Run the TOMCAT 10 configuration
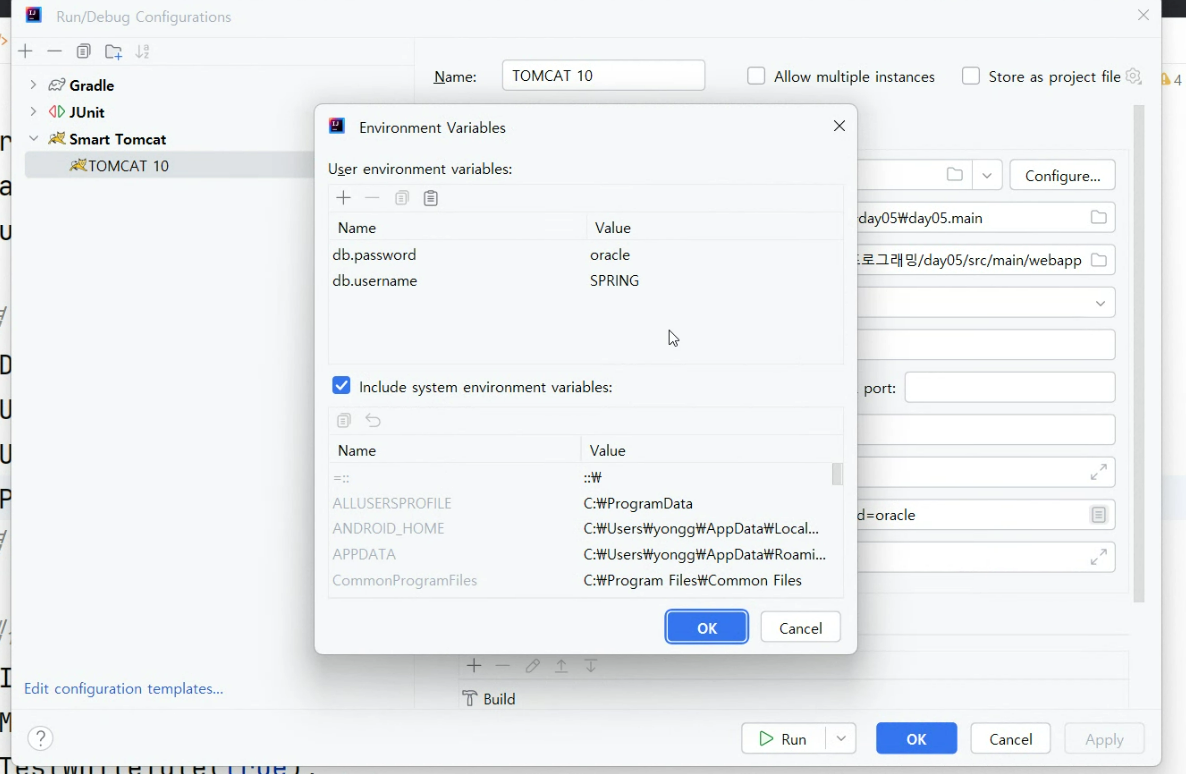Image resolution: width=1186 pixels, height=774 pixels. click(x=783, y=738)
